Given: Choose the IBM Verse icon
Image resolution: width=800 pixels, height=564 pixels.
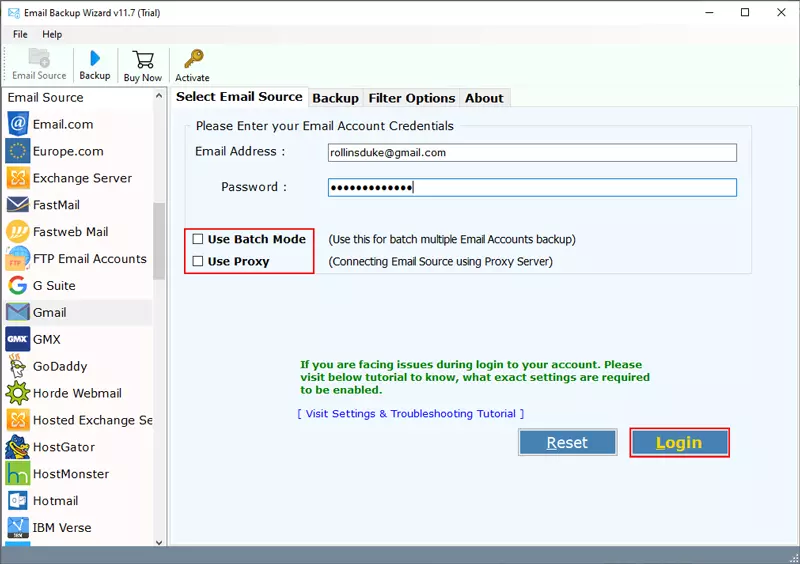Looking at the screenshot, I should click(x=18, y=528).
